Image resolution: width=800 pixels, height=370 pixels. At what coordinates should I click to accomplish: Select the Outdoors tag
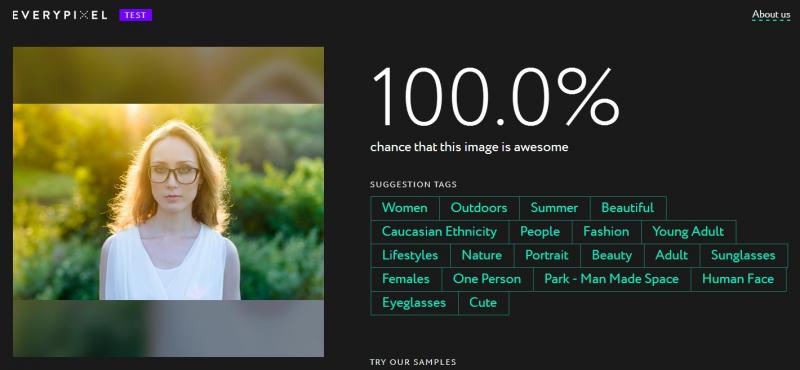pyautogui.click(x=479, y=208)
